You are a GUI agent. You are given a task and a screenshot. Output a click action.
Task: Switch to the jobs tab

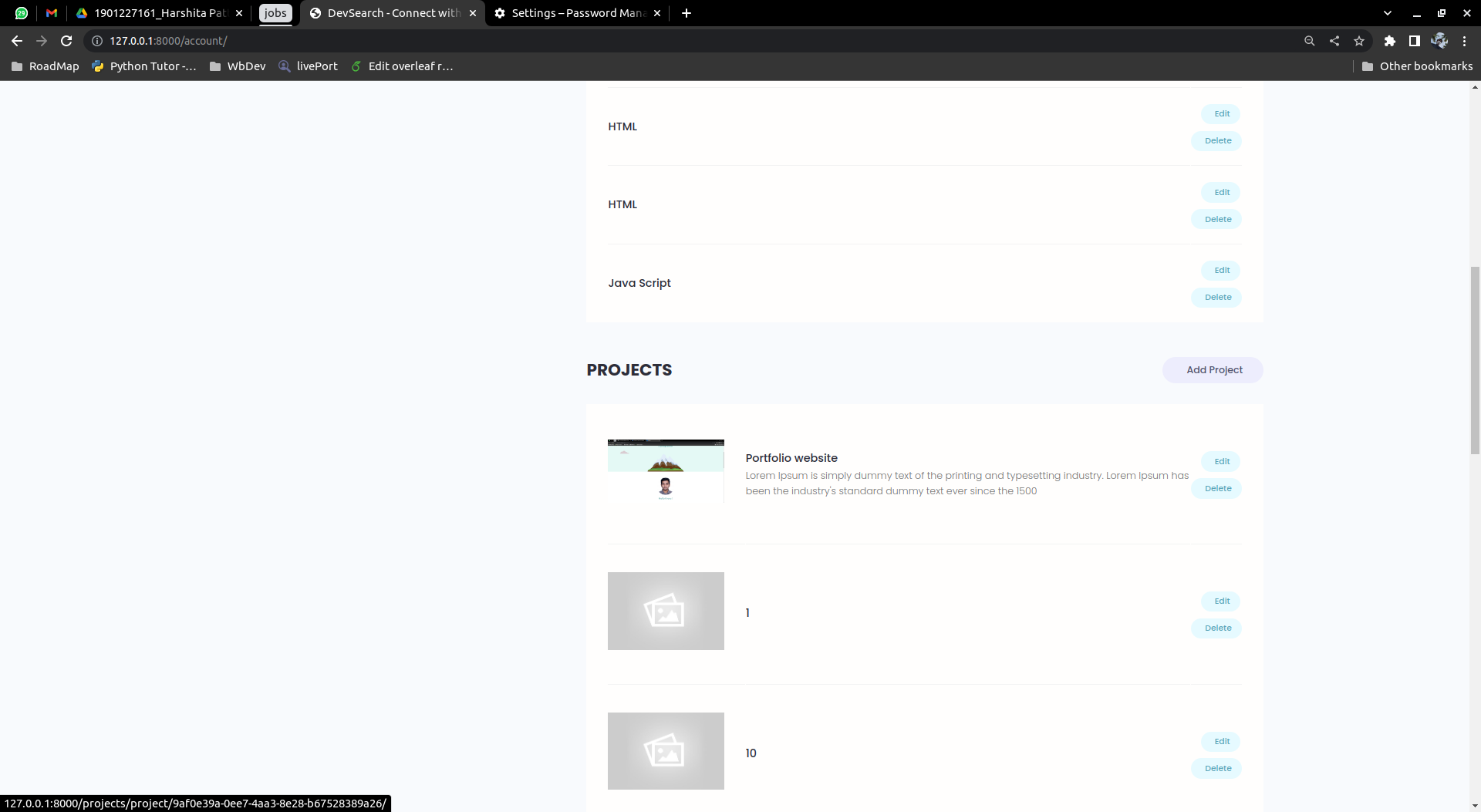[275, 12]
